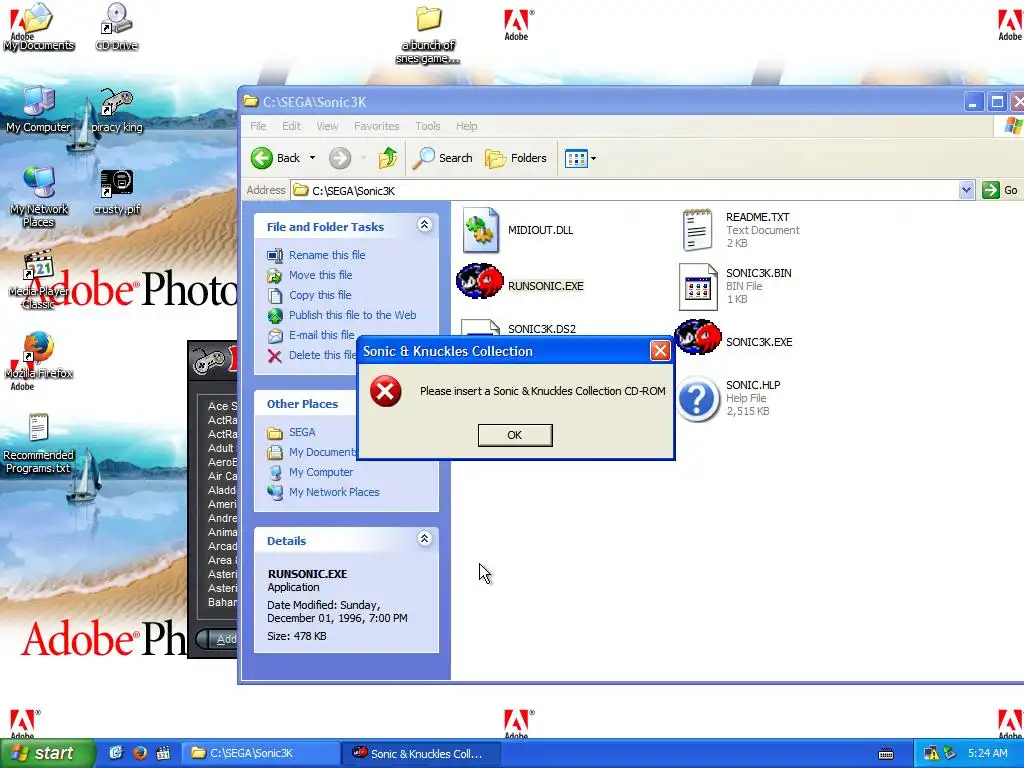Select the RUNSONIC.EXE icon

tap(480, 281)
